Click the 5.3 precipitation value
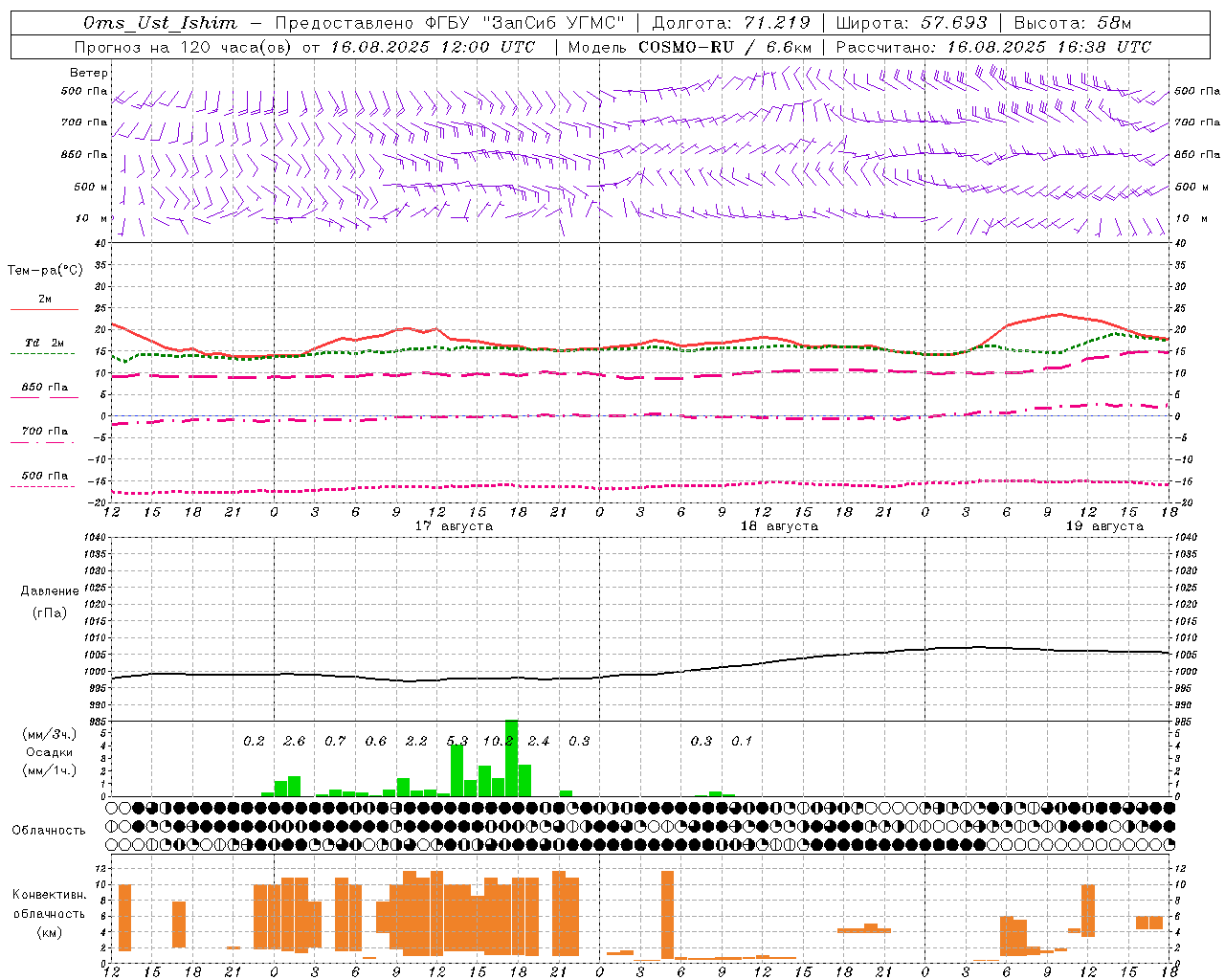 click(x=457, y=742)
